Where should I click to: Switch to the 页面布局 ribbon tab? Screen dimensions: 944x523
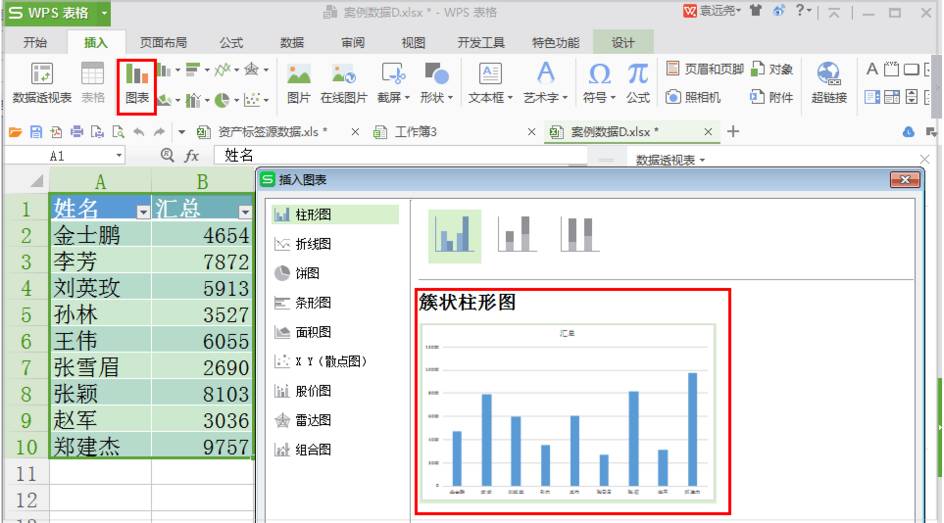point(163,43)
